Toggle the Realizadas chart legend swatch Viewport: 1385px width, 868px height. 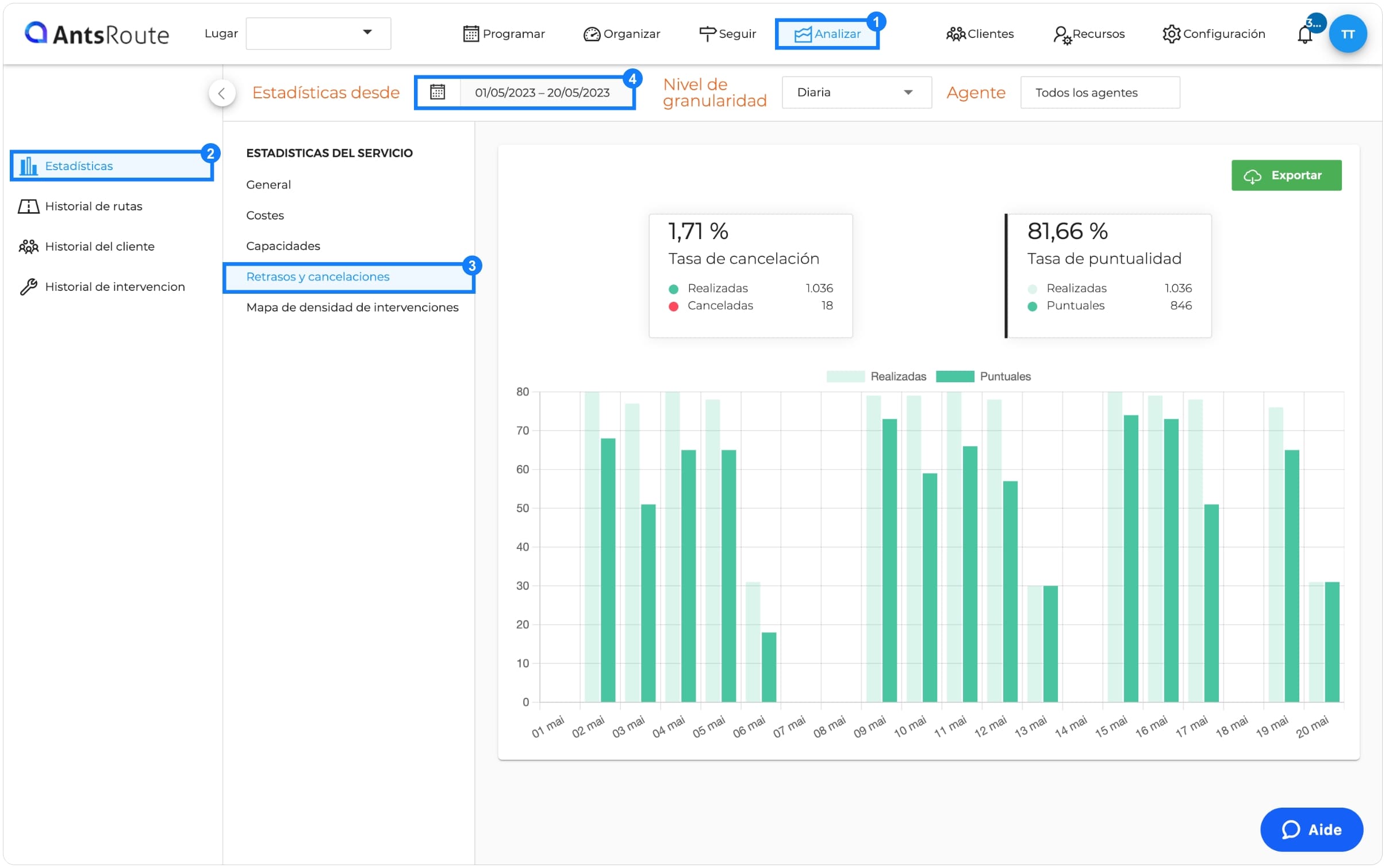[x=845, y=377]
